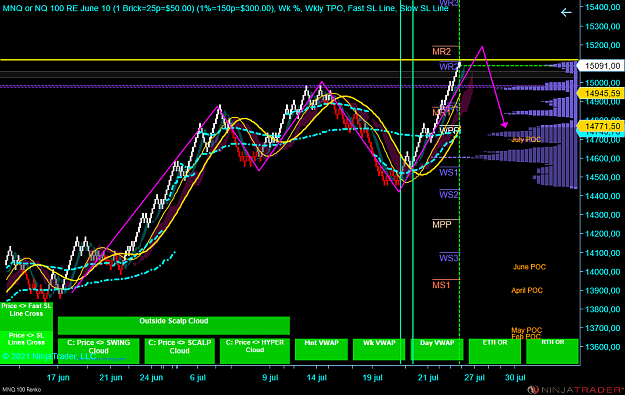Click the 'April POC' label
625x395 pixels.
(x=527, y=291)
